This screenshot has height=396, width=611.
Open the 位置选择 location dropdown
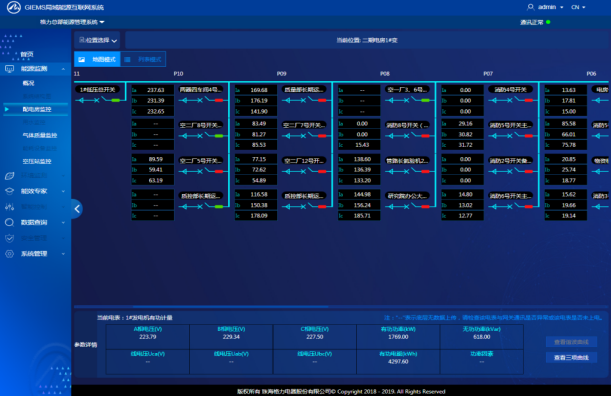coord(97,40)
